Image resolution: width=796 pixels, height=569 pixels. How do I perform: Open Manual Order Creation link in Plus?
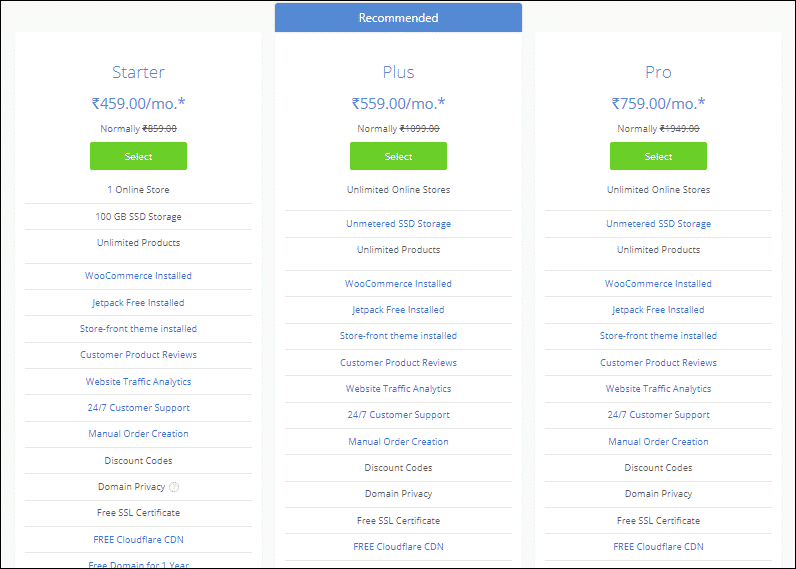399,442
